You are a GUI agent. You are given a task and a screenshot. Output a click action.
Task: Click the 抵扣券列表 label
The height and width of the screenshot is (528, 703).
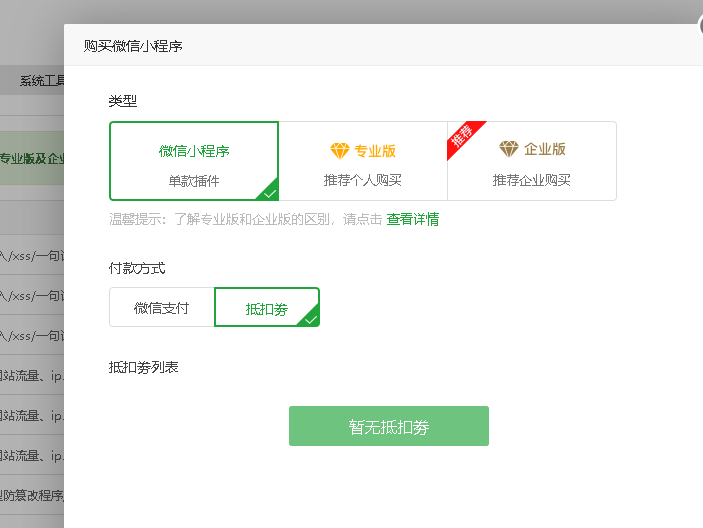pyautogui.click(x=143, y=368)
